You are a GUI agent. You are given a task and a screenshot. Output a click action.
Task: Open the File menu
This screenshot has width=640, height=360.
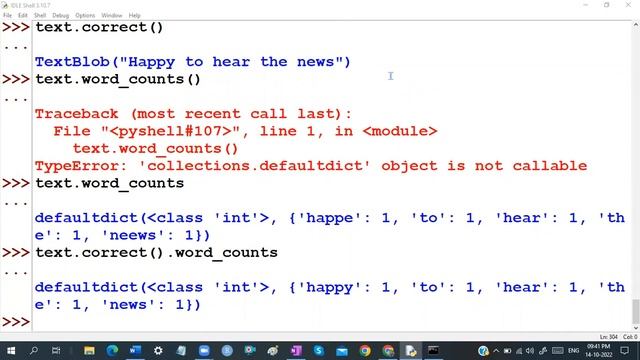(7, 16)
